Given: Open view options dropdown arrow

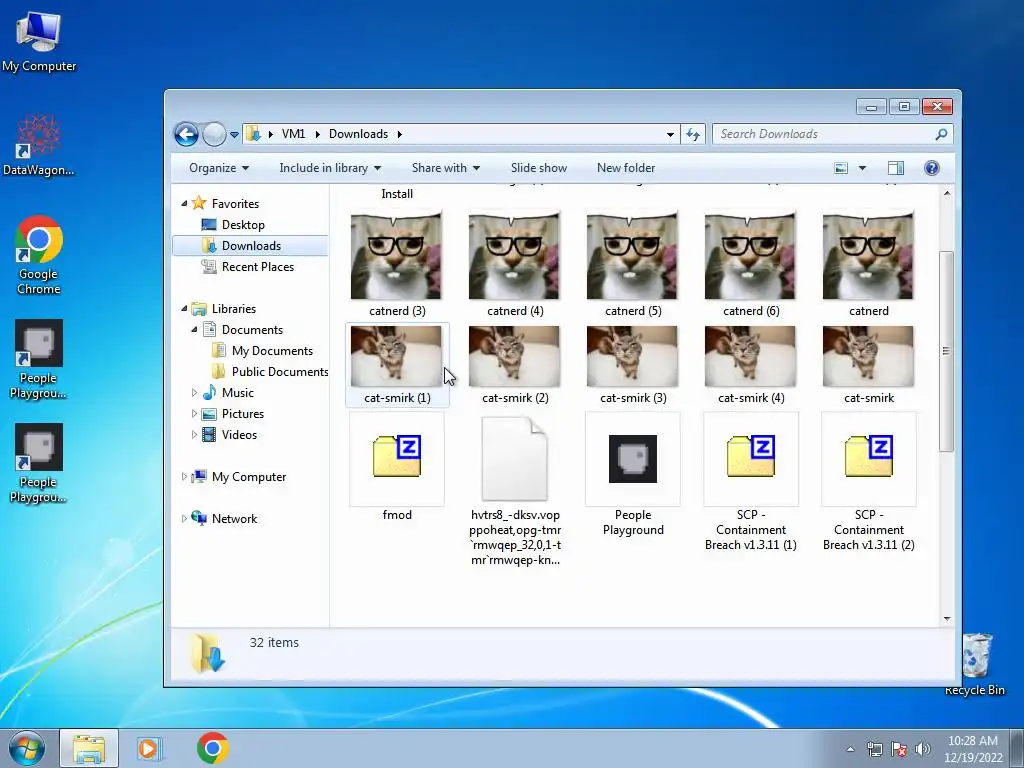Looking at the screenshot, I should [x=862, y=168].
